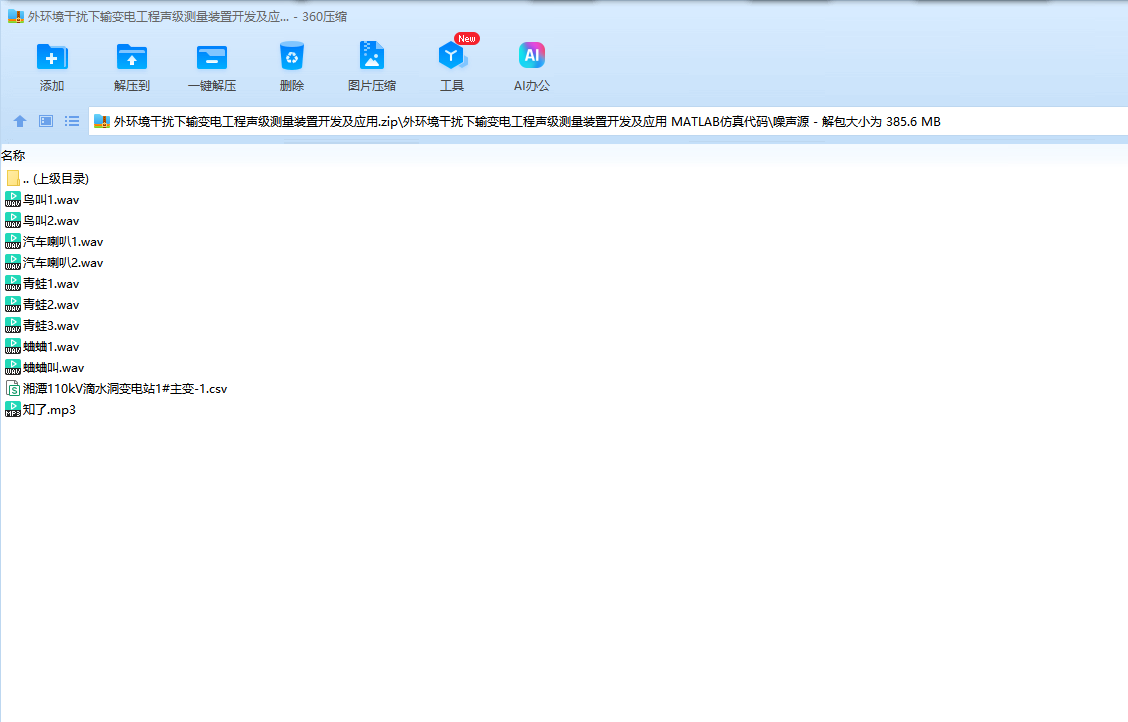Select file 鸟叫2.wav
Screen dimensions: 1128x722
42,221
